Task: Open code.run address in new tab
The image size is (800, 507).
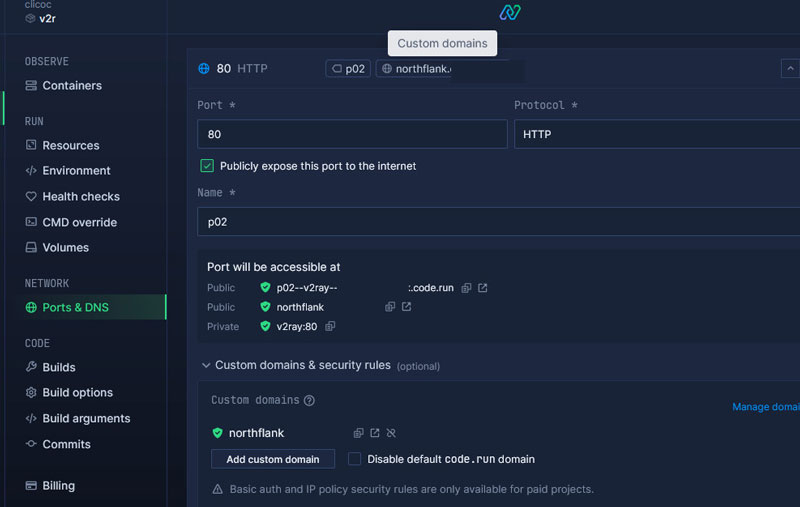Action: [x=482, y=288]
